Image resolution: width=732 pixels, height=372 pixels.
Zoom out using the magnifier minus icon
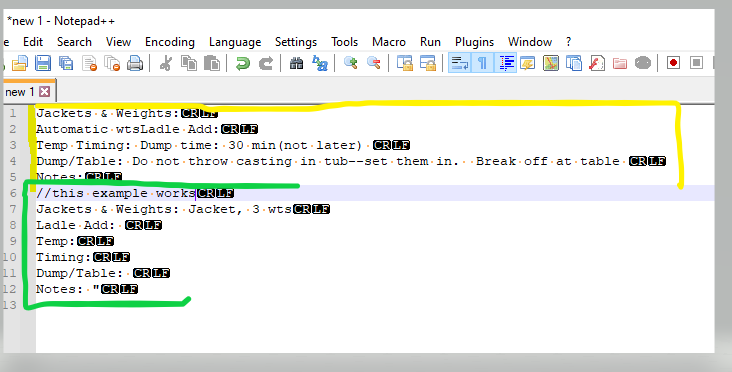(373, 63)
